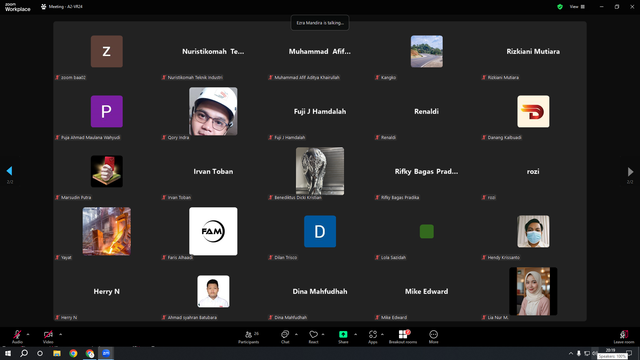Viewport: 640px width, 360px height.
Task: Select the brown Z avatar of zoom baa02
Action: click(107, 51)
